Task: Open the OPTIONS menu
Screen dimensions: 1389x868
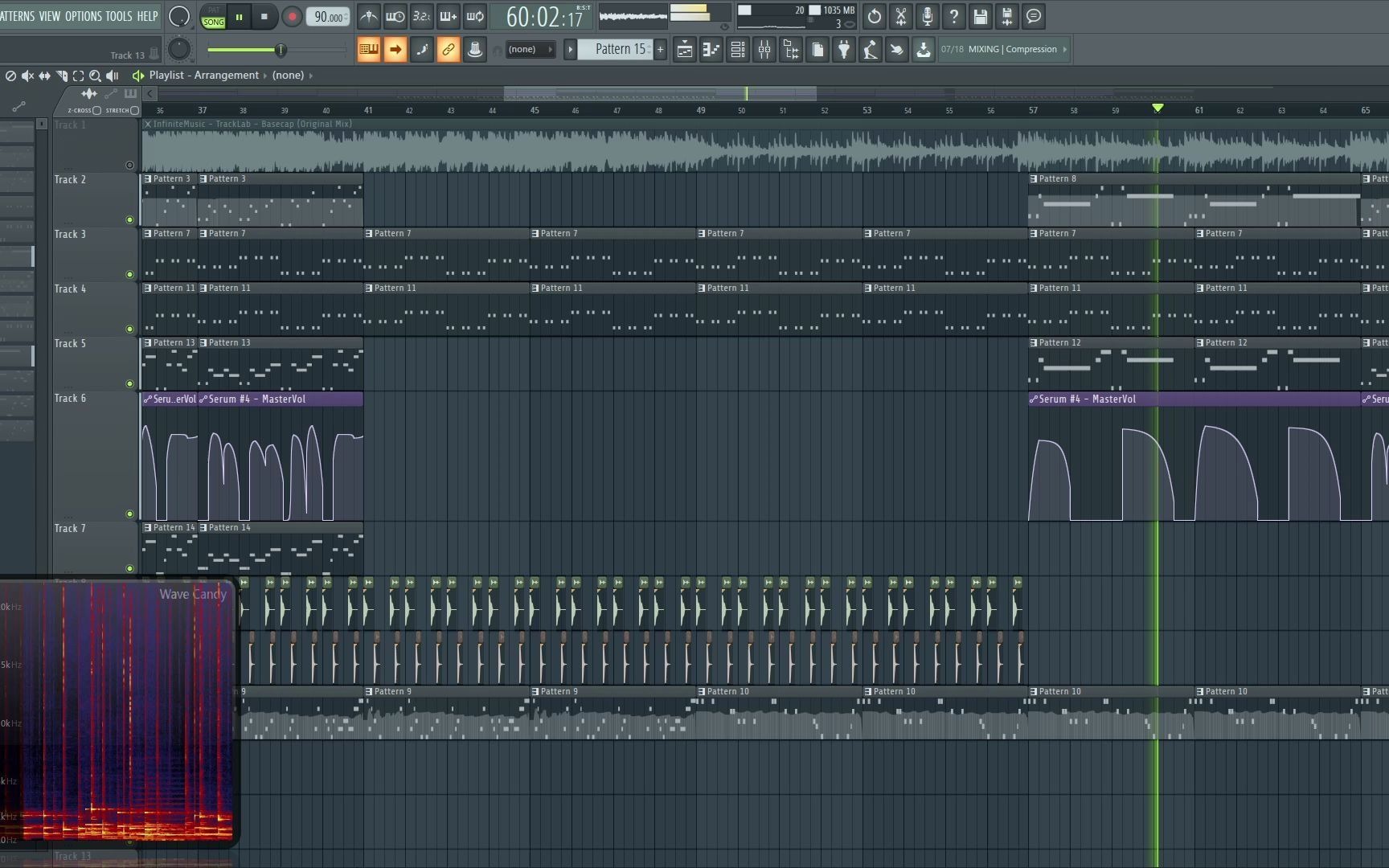Action: [x=84, y=16]
